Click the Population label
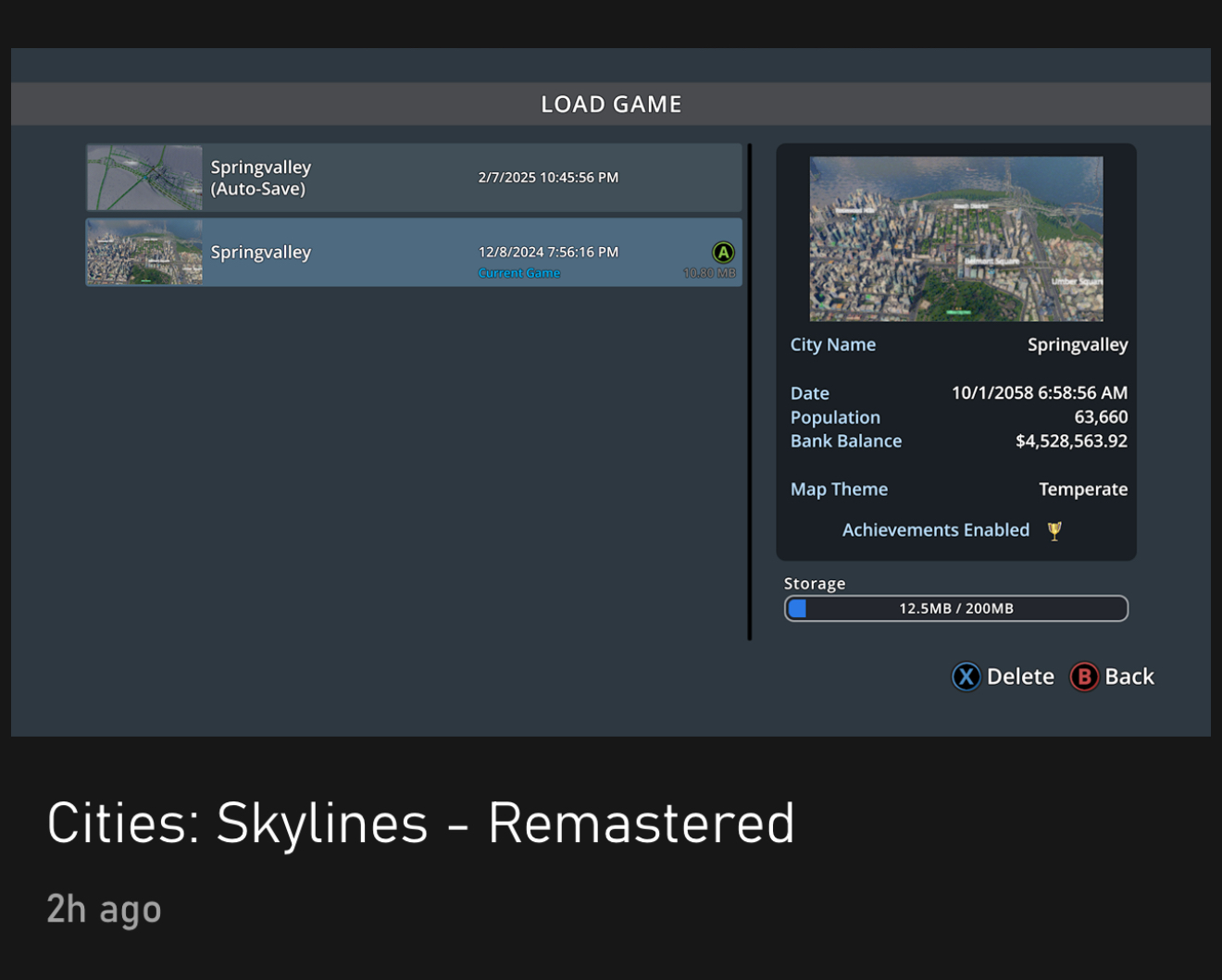The width and height of the screenshot is (1222, 980). pos(835,417)
